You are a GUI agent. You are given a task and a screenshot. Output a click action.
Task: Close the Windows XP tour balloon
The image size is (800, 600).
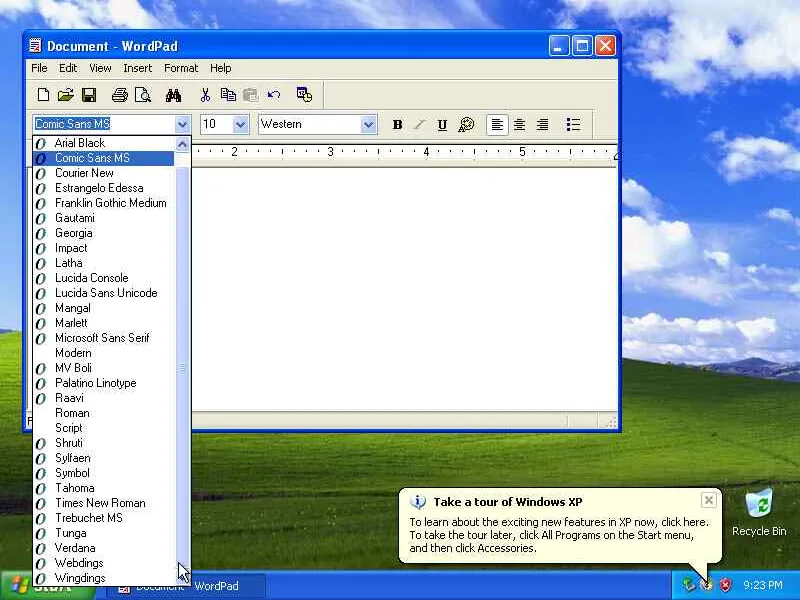point(709,501)
